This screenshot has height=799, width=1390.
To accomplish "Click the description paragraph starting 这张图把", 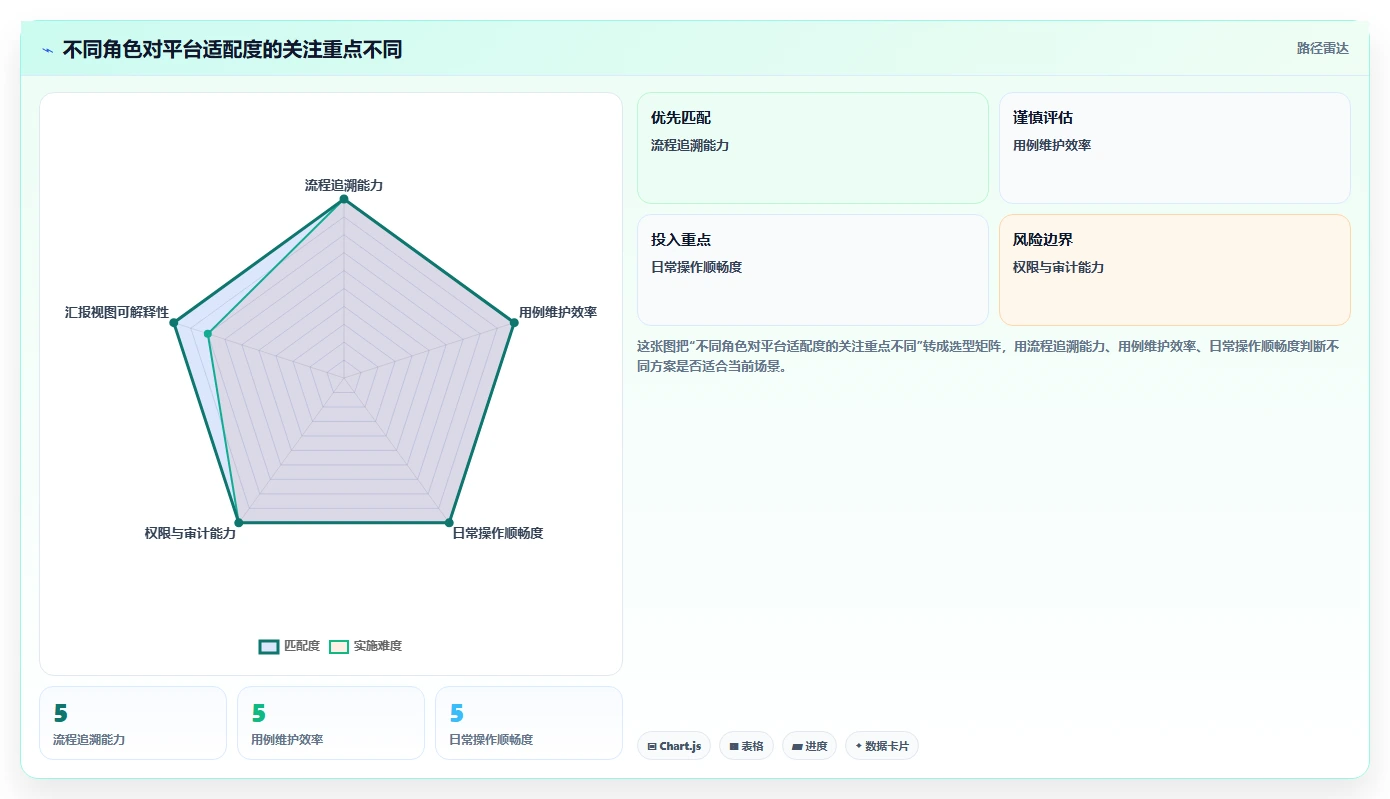I will [988, 356].
